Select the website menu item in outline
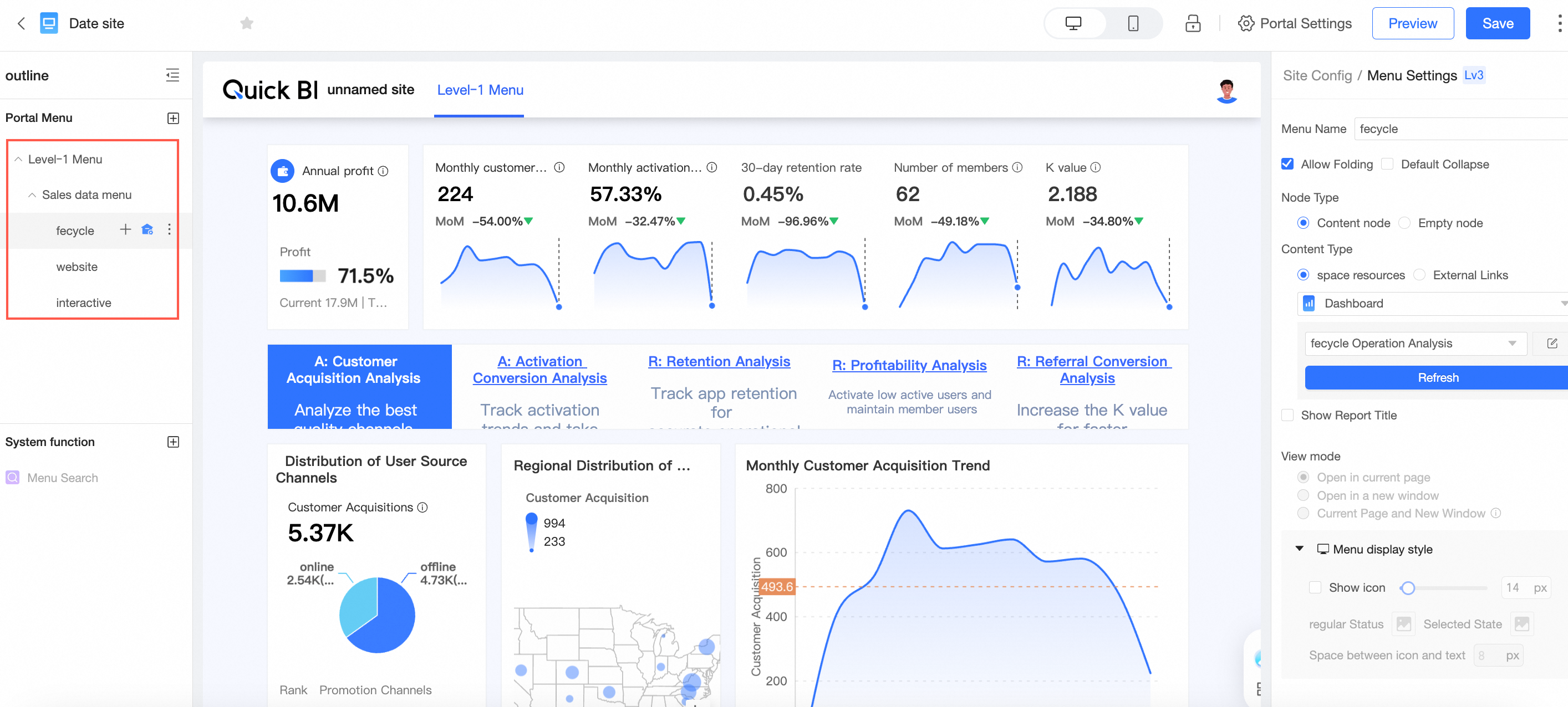This screenshot has height=707, width=1568. [77, 267]
